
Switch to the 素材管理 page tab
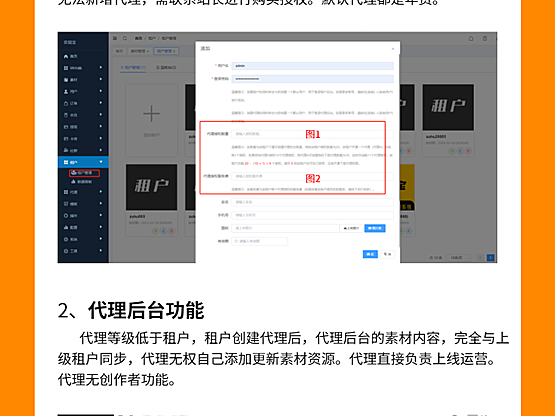(139, 51)
